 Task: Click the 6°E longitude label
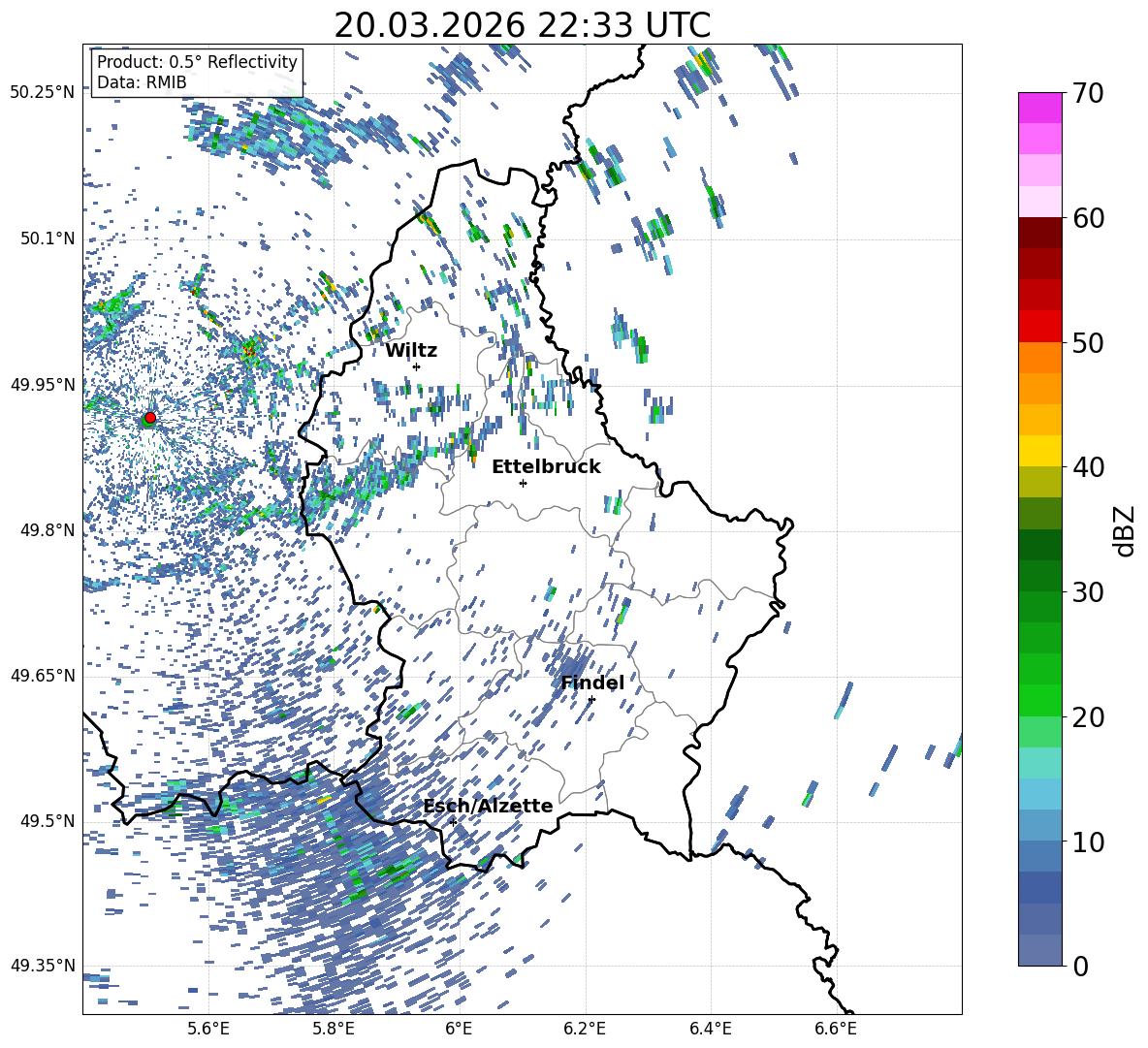[459, 1030]
